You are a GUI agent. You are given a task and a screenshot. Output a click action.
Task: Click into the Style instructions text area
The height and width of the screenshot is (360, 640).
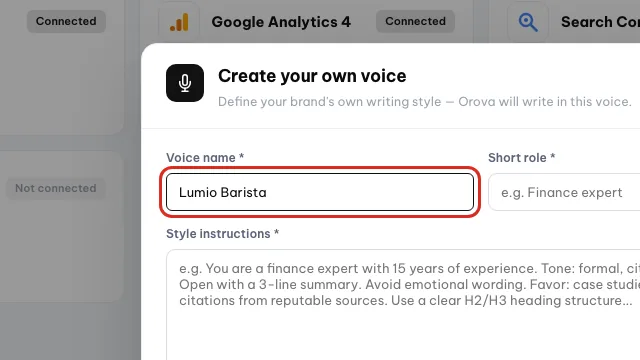(x=403, y=305)
